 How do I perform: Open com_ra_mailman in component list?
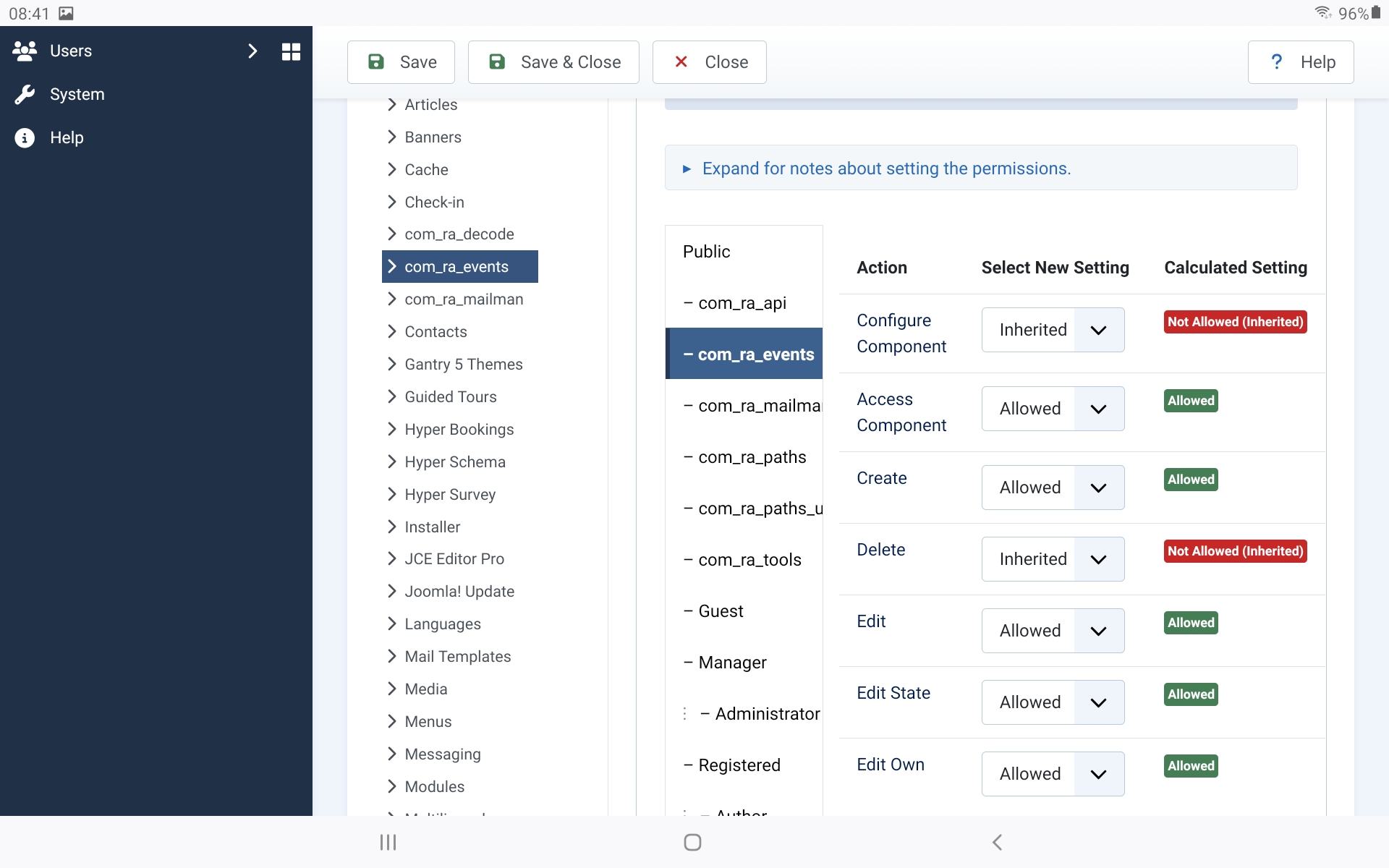pyautogui.click(x=463, y=299)
